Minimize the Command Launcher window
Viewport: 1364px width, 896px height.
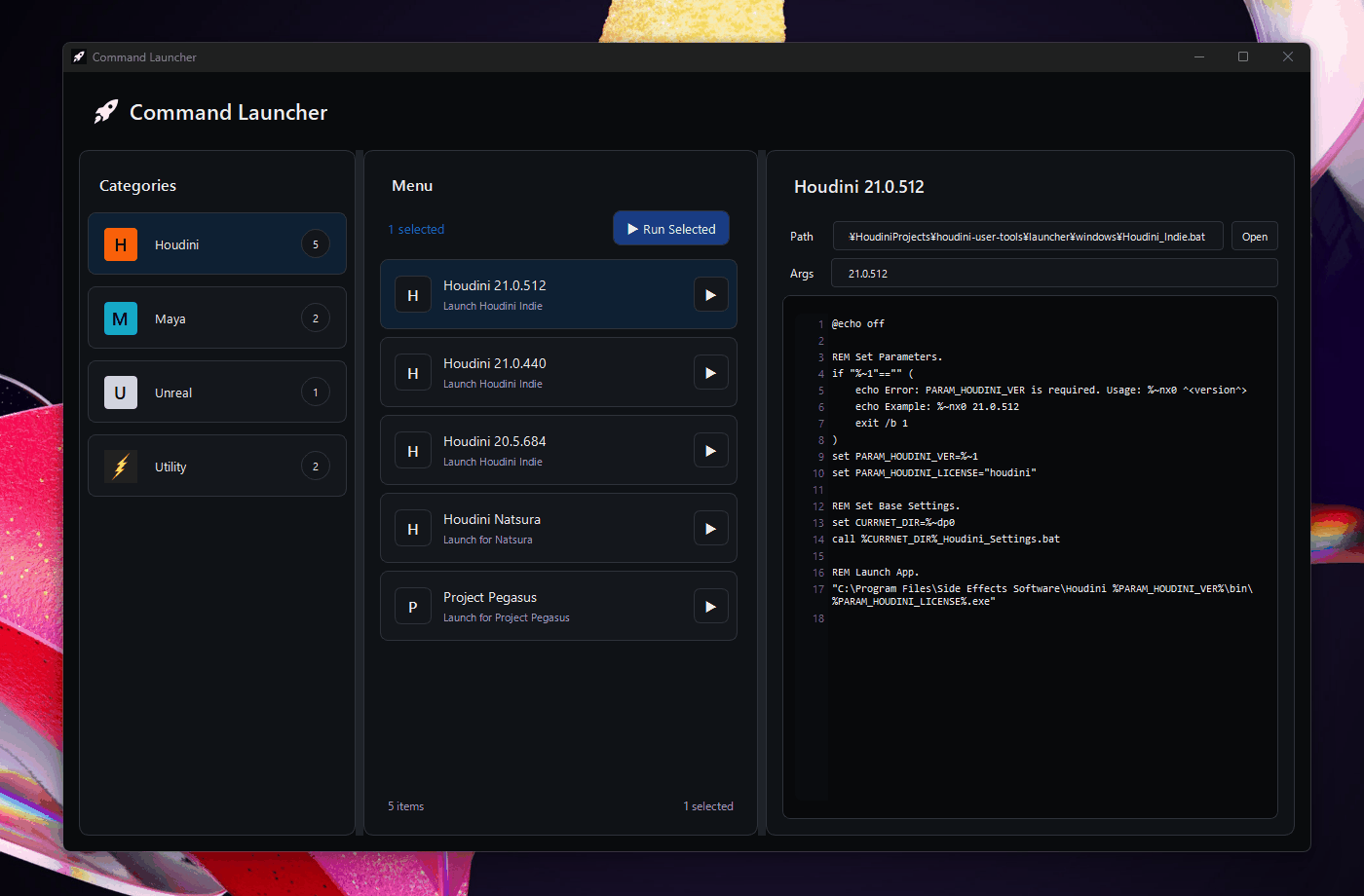[1199, 57]
